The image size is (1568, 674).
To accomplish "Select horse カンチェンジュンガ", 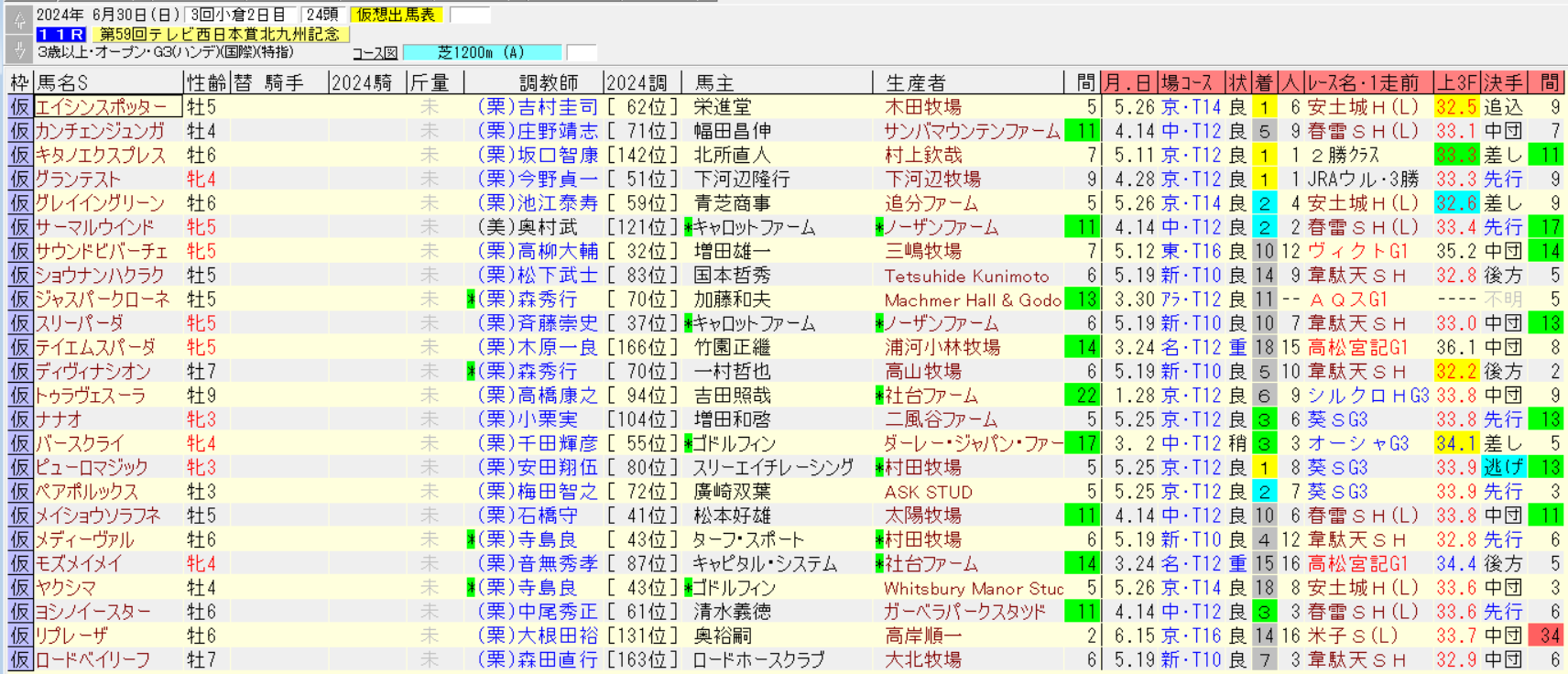I will coord(100,131).
